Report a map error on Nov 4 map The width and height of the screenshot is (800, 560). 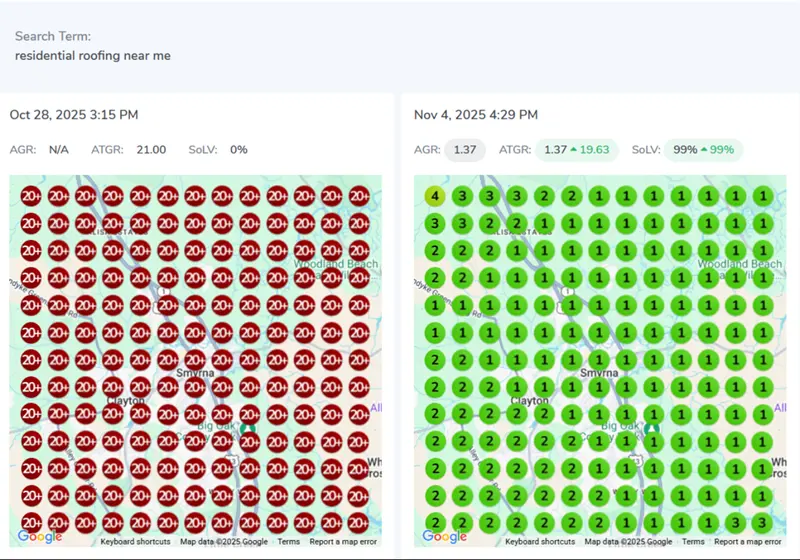click(x=748, y=542)
